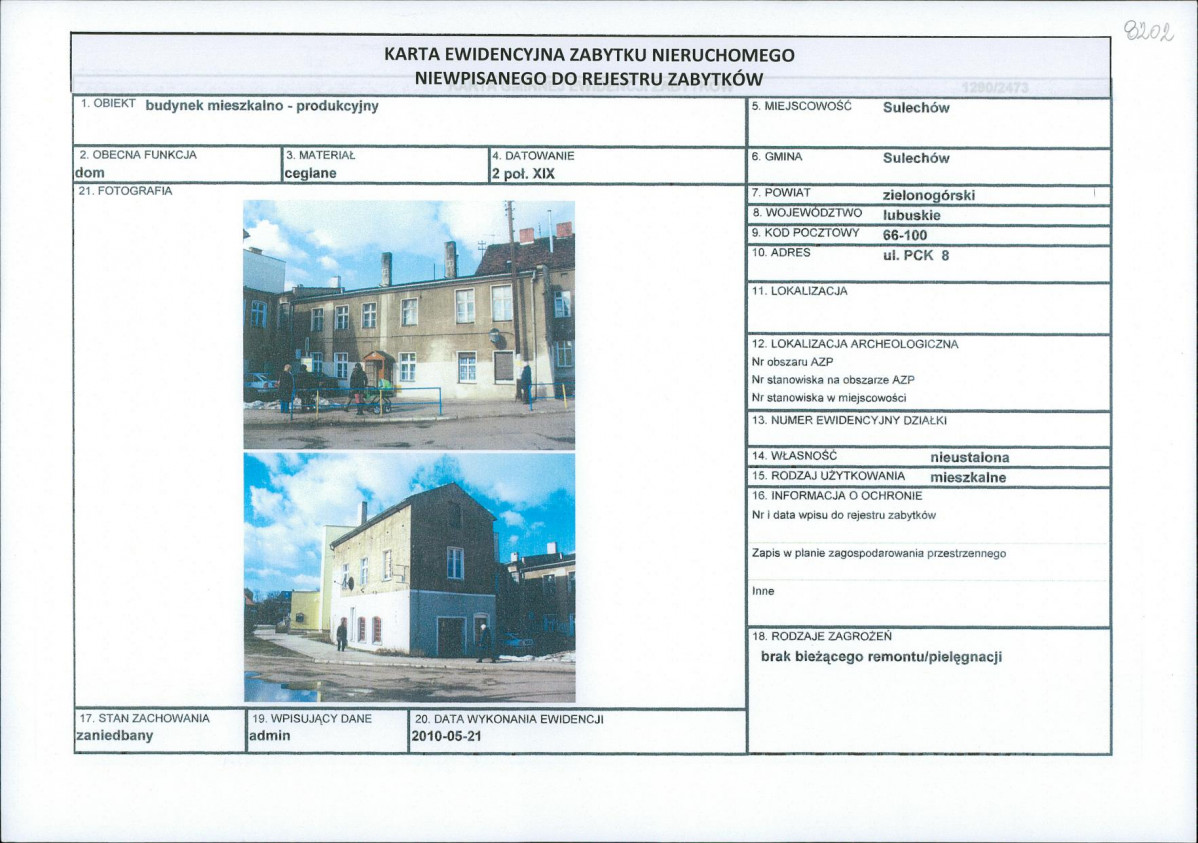The height and width of the screenshot is (843, 1198).
Task: Select the ownership value 'nieustalona'
Action: pos(969,458)
